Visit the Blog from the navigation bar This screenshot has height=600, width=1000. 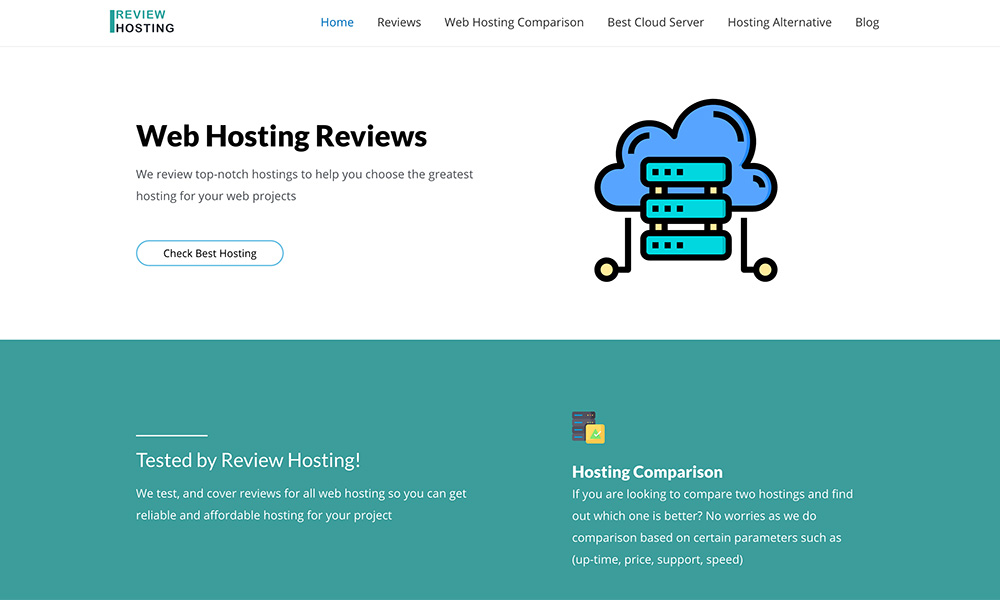click(867, 22)
